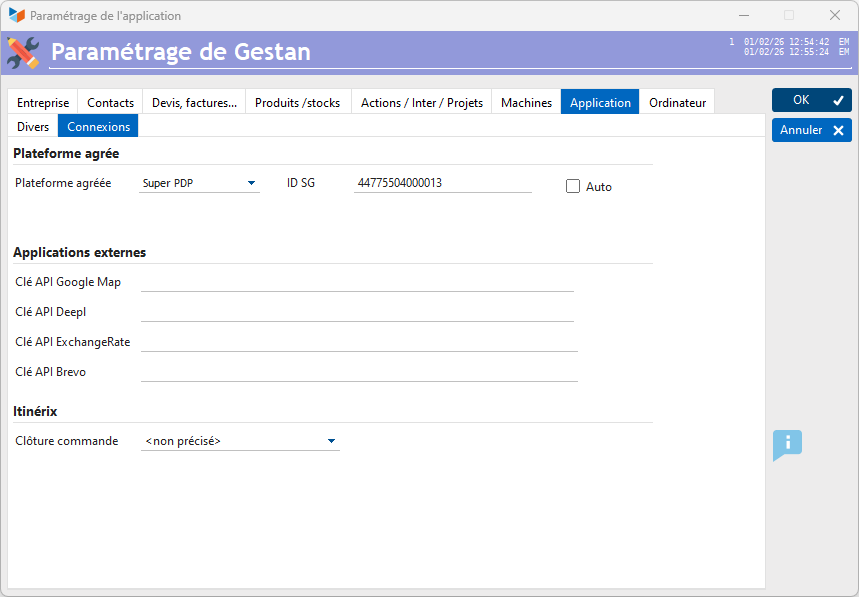Click the Plateforme agrée section heading
Screen dimensions: 859x597
point(66,153)
